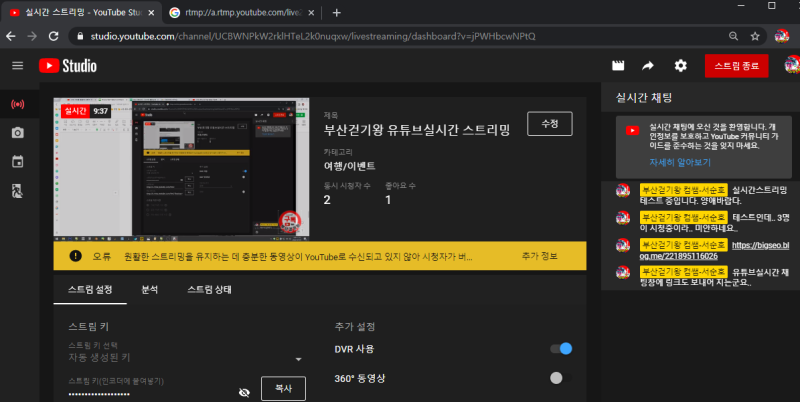Viewport: 800px width, 402px height.
Task: Click the 동시 시청자 수 value 2
Action: pyautogui.click(x=327, y=200)
